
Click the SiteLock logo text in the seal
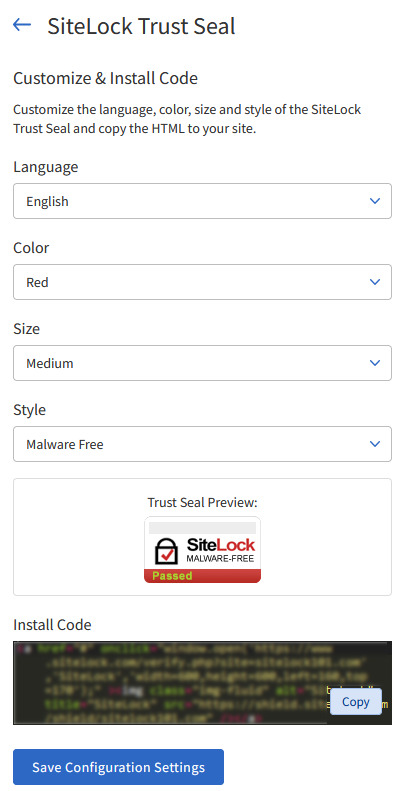tap(221, 545)
